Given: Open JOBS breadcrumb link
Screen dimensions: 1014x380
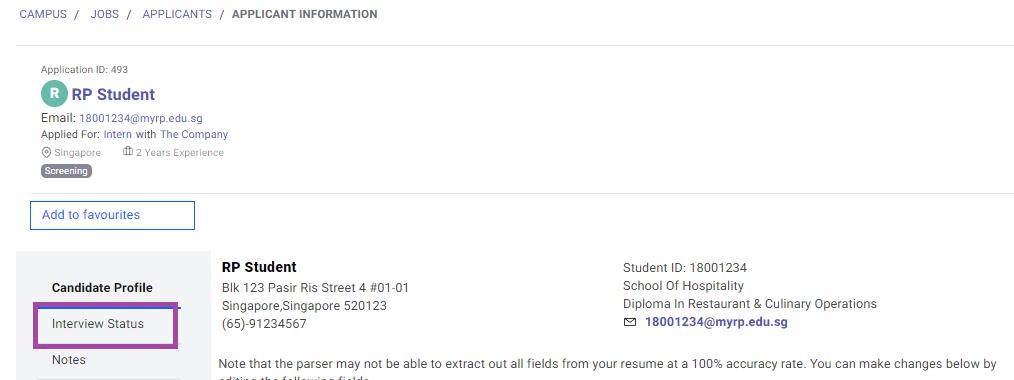Looking at the screenshot, I should (x=105, y=14).
